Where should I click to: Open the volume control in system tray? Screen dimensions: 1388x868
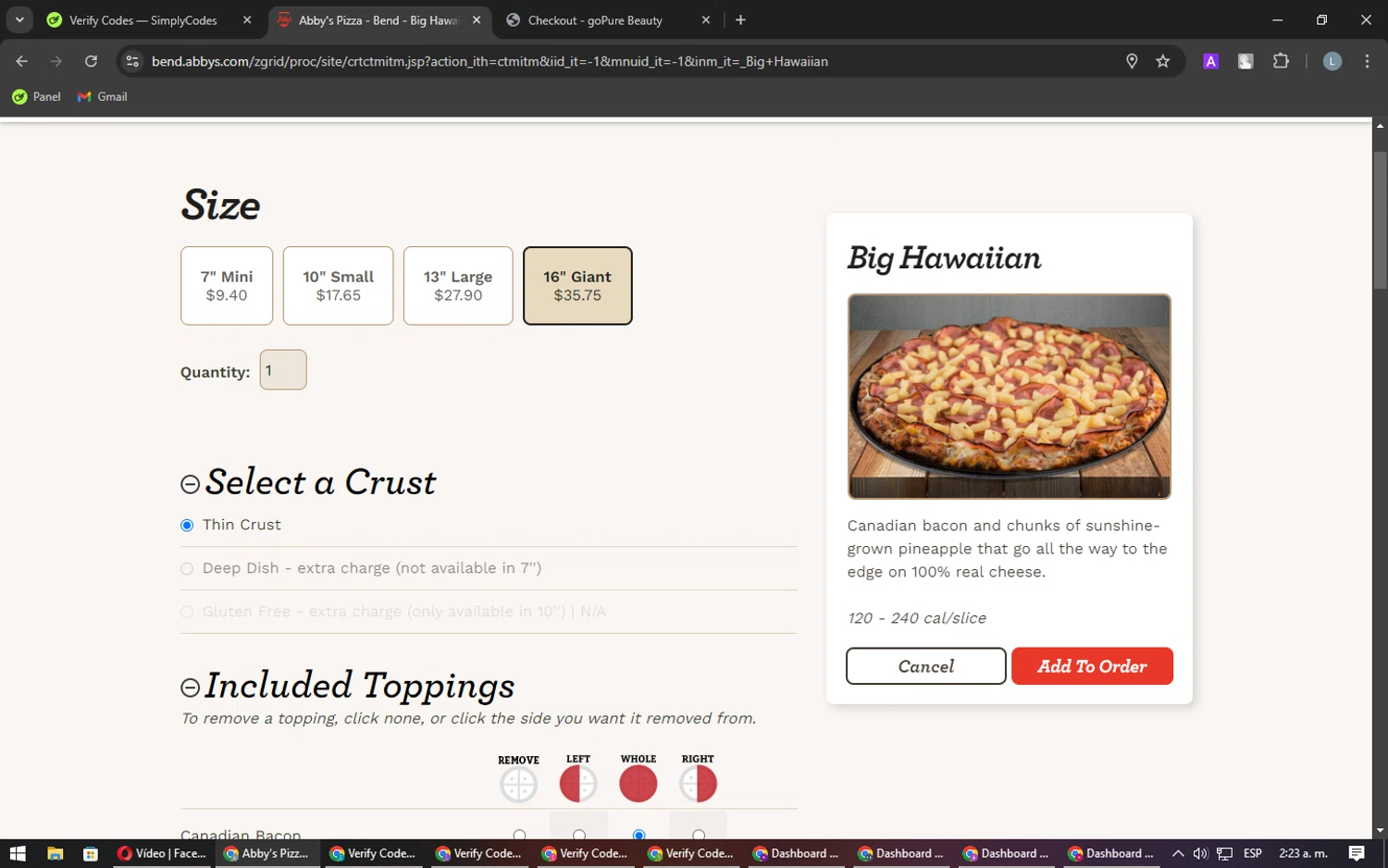(1200, 853)
